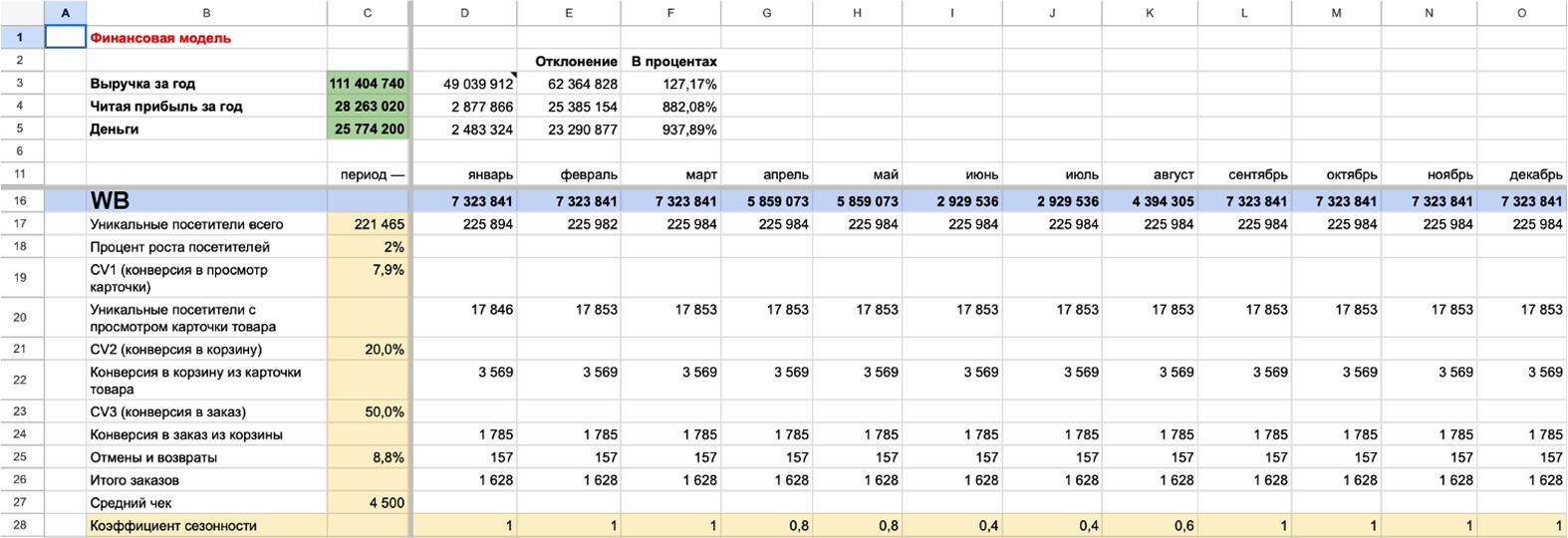This screenshot has width=1568, height=538.
Task: Click the green cell with 28 263 020
Action: tap(368, 107)
